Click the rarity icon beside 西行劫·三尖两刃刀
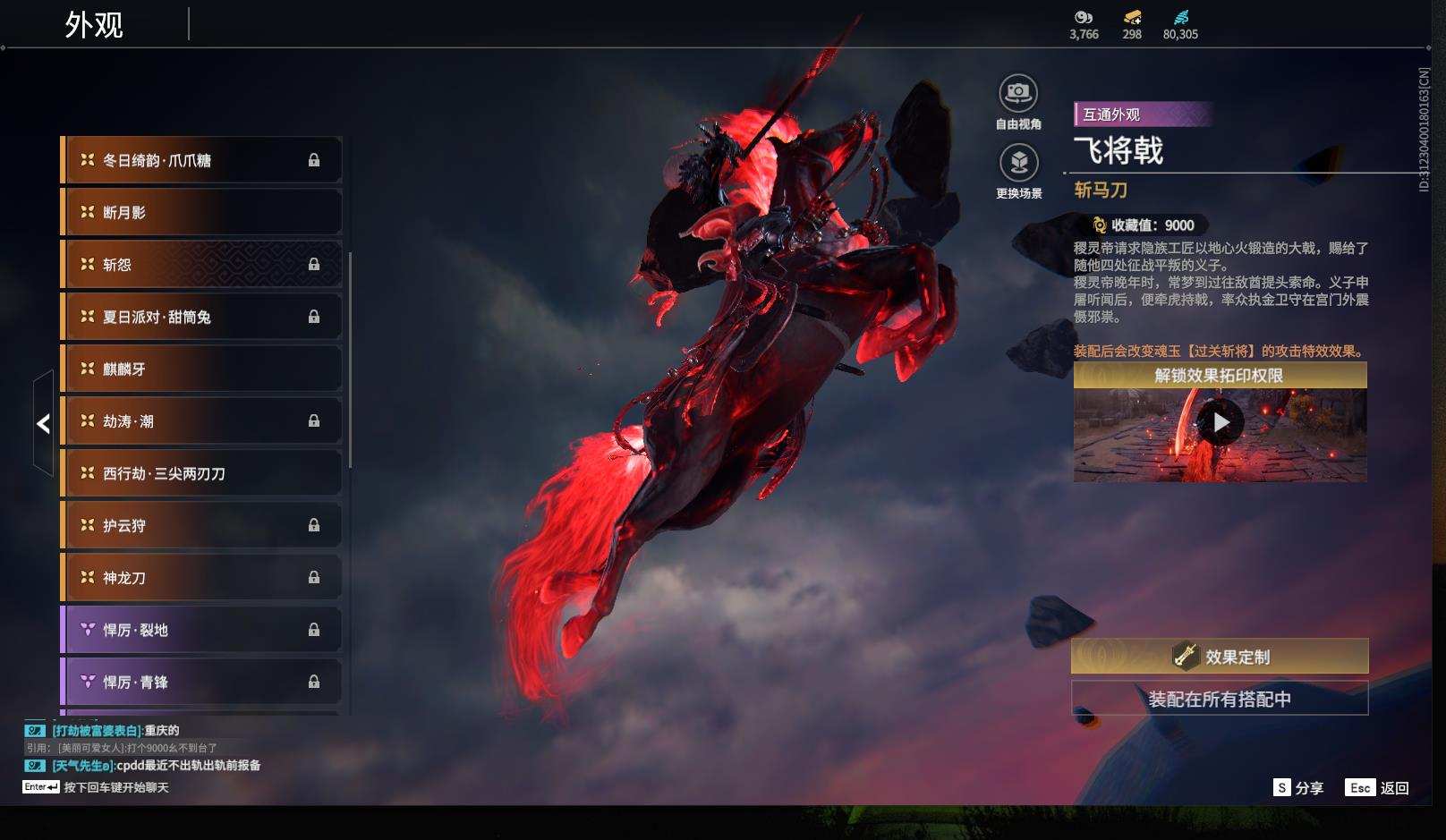Viewport: 1446px width, 840px height. tap(88, 473)
